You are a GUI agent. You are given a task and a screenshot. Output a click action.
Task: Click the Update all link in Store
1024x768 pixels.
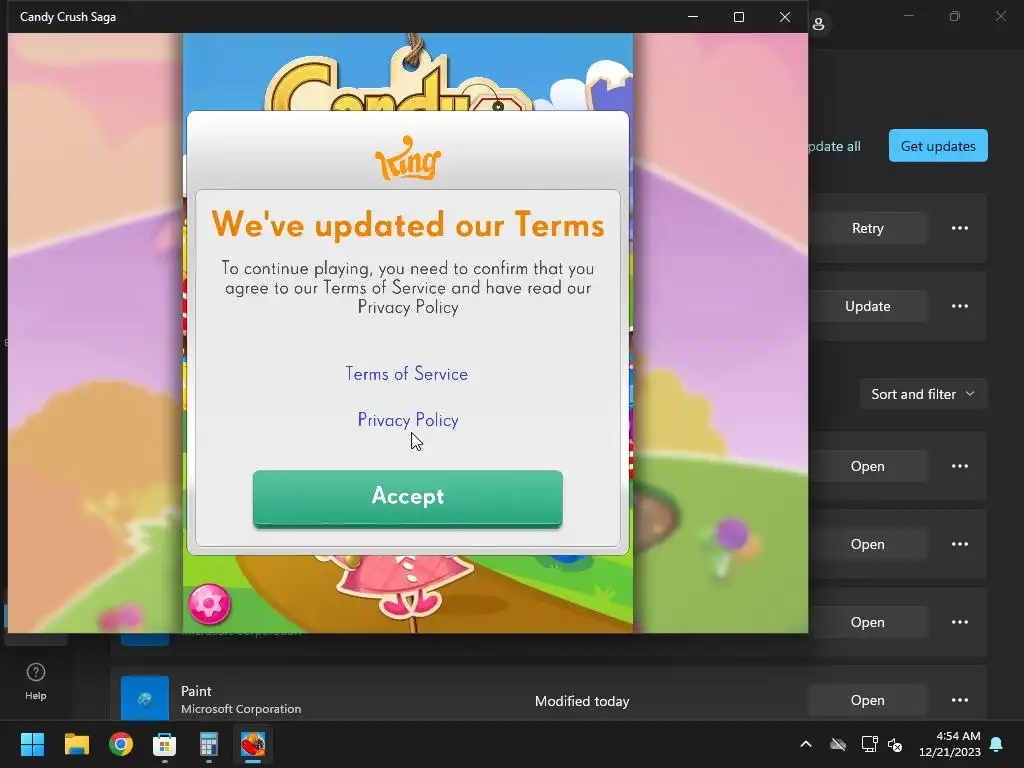click(835, 146)
